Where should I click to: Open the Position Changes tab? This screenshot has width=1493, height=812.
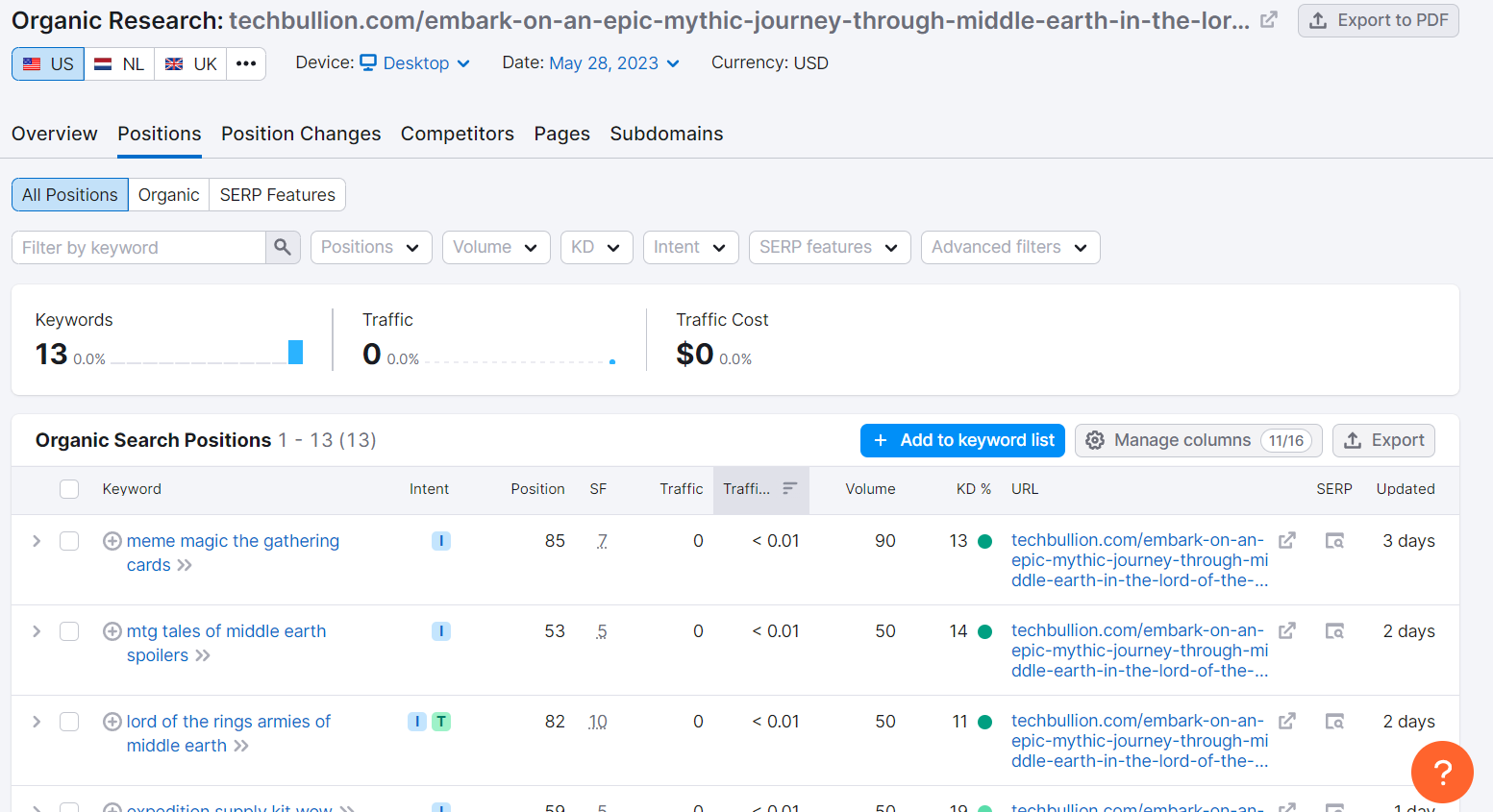[301, 134]
